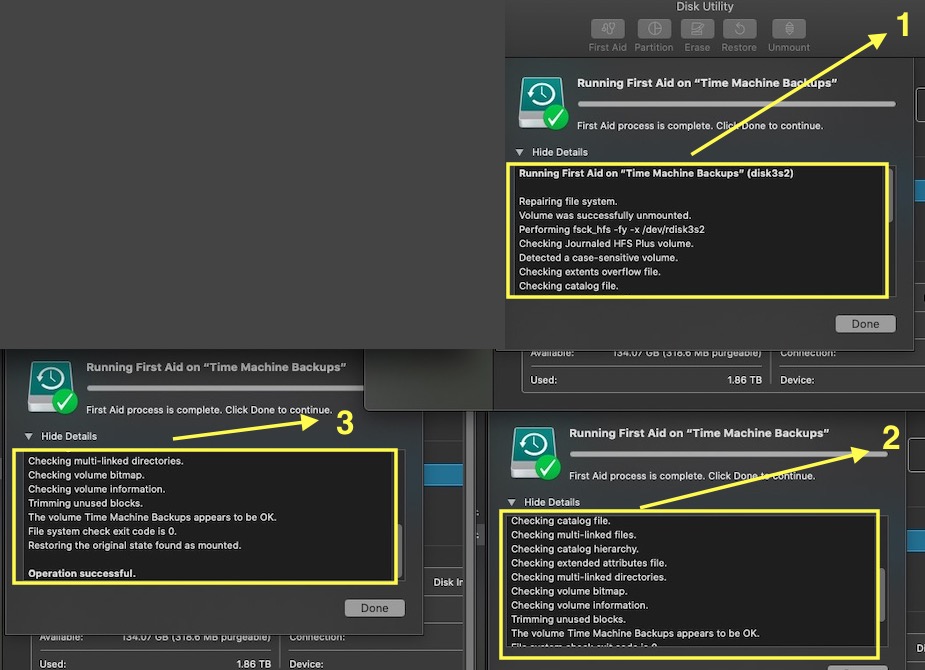Click 'Volume was successfully unmounted.' log line
Screen dimensions: 925x670
click(x=605, y=216)
